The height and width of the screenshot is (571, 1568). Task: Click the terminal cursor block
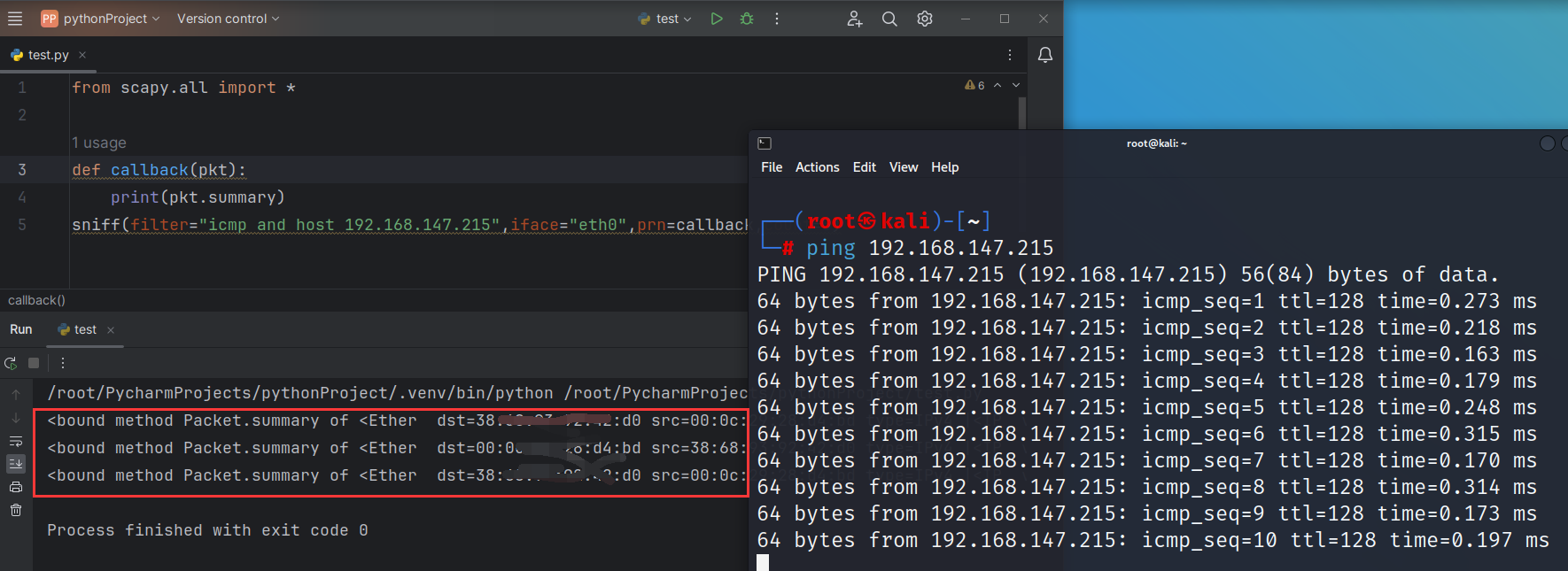click(x=763, y=563)
